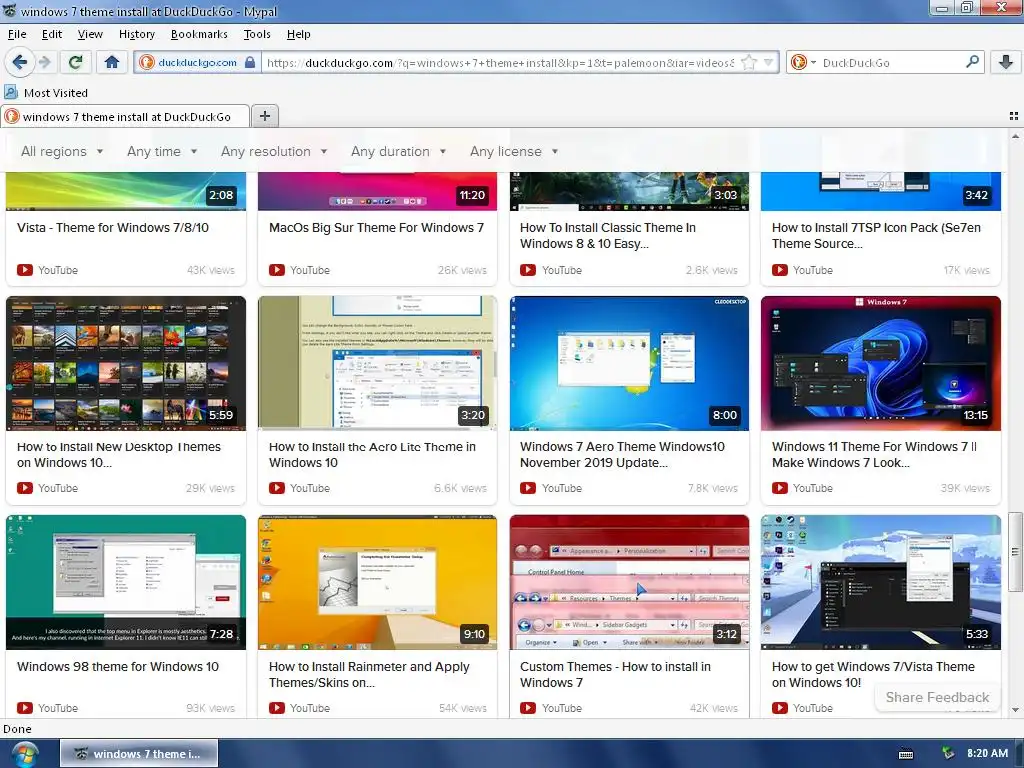Open 'How to Install 7TSP Icon Pack' video
Image resolution: width=1024 pixels, height=768 pixels.
point(876,235)
